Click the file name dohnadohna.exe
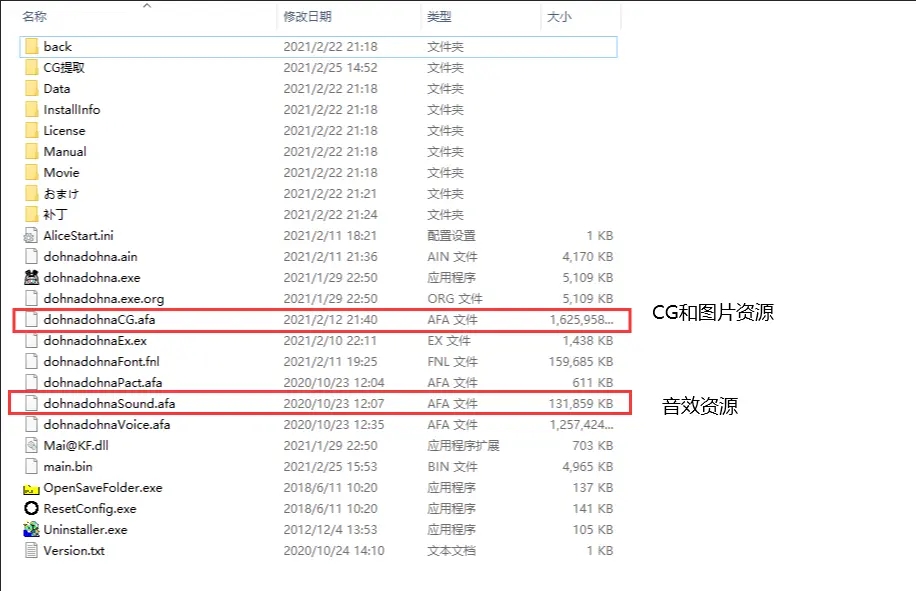The image size is (916, 591). click(x=92, y=277)
